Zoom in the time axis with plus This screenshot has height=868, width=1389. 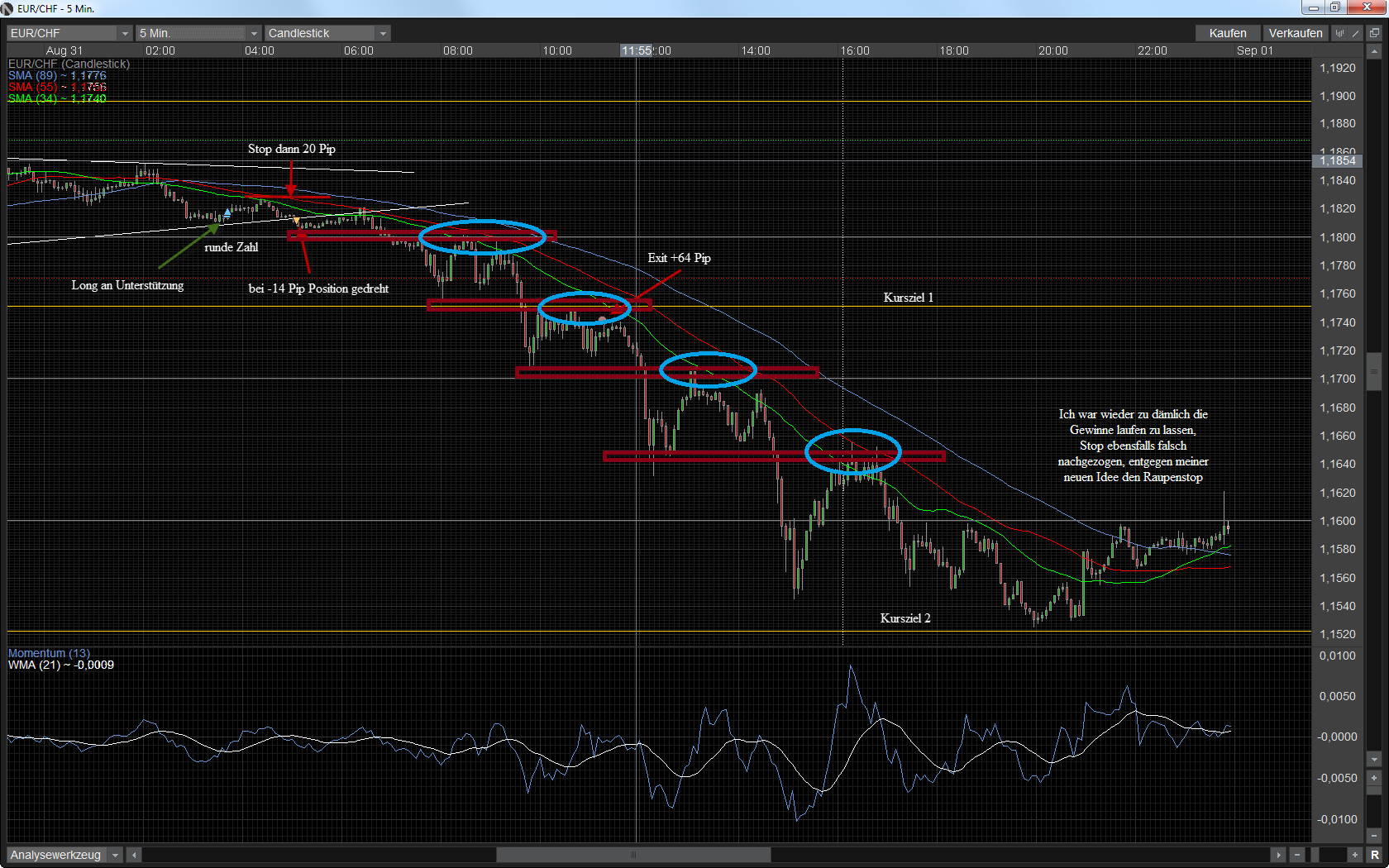[1354, 855]
